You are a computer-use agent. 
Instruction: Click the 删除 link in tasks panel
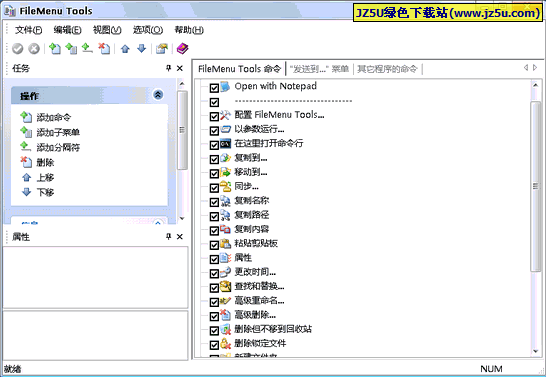coord(45,163)
